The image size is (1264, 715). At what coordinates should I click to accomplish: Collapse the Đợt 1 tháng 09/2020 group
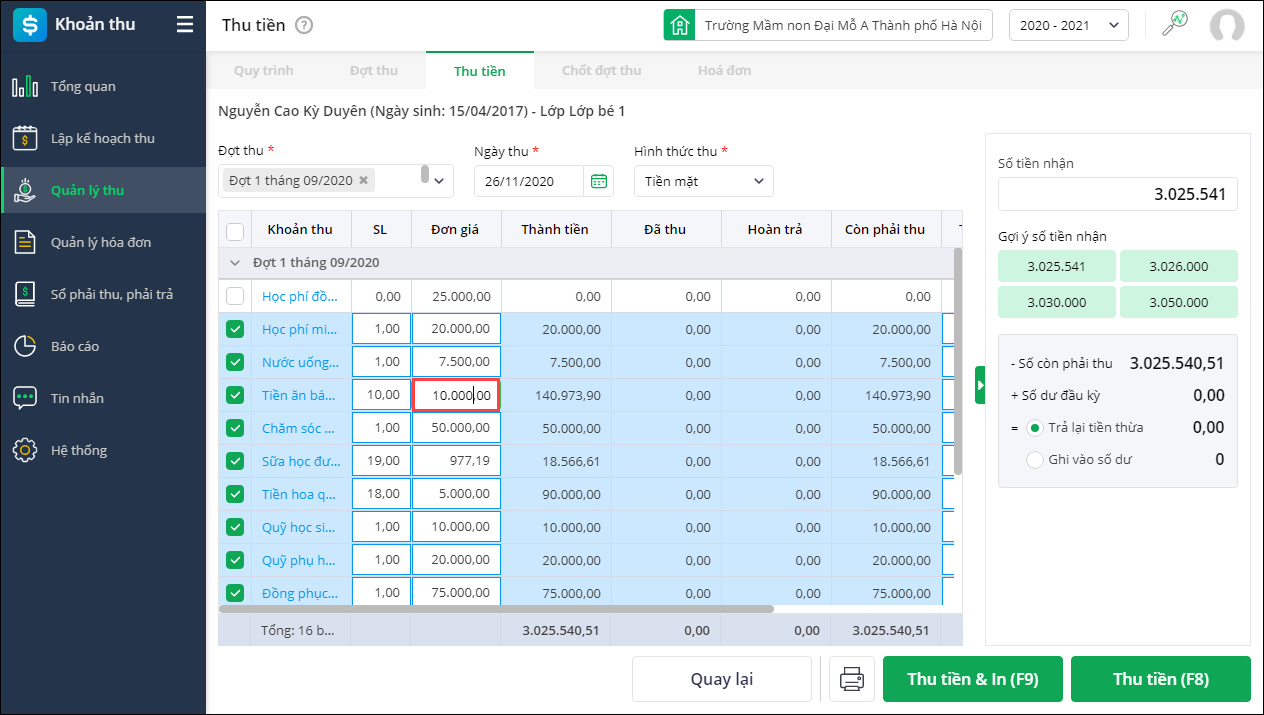tap(235, 263)
